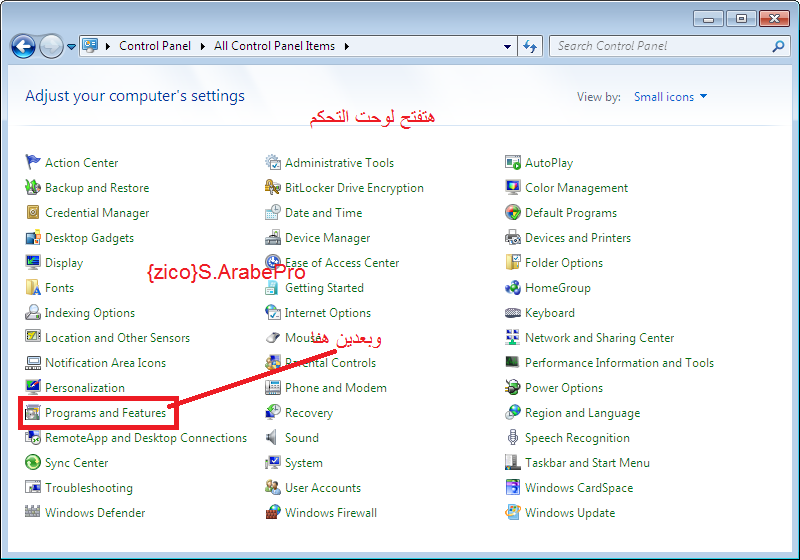Open recent pages dropdown beside Forward button
This screenshot has height=560, width=800.
[x=71, y=46]
